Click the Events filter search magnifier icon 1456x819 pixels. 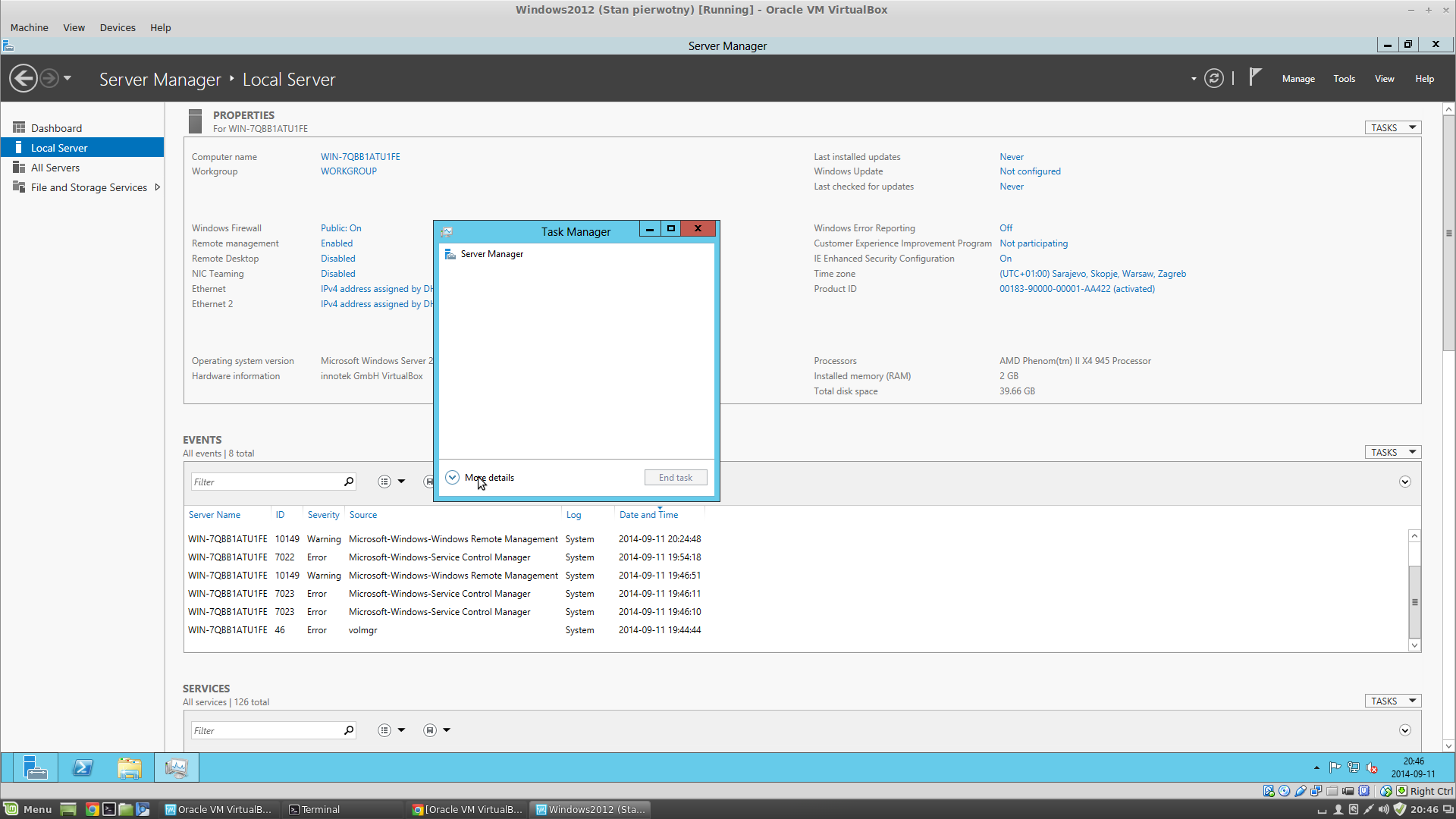point(349,482)
